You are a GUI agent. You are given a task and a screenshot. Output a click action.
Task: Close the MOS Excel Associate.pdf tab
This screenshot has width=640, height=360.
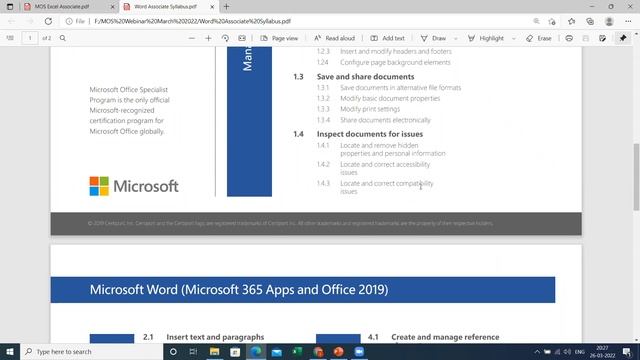coord(113,7)
